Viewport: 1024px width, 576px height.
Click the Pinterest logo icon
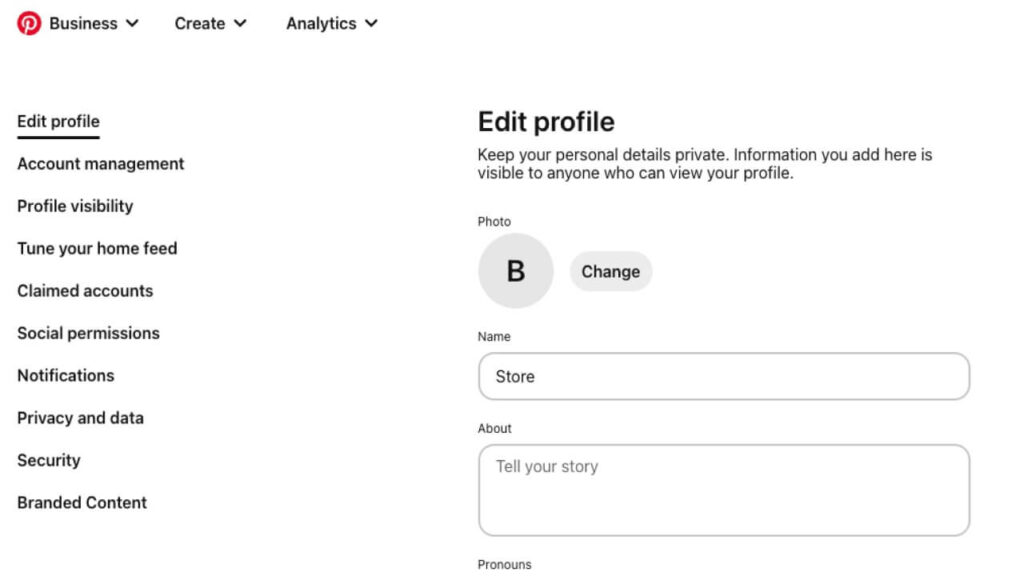coord(29,23)
